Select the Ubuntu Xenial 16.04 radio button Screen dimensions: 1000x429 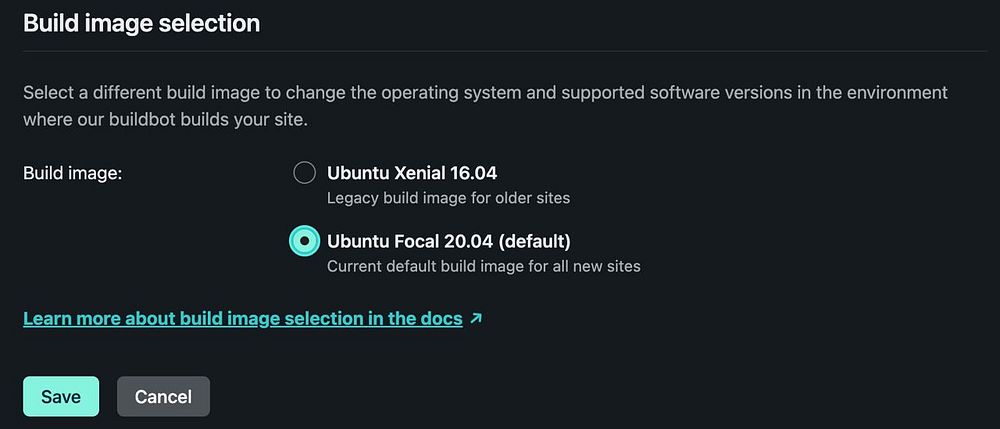click(304, 173)
